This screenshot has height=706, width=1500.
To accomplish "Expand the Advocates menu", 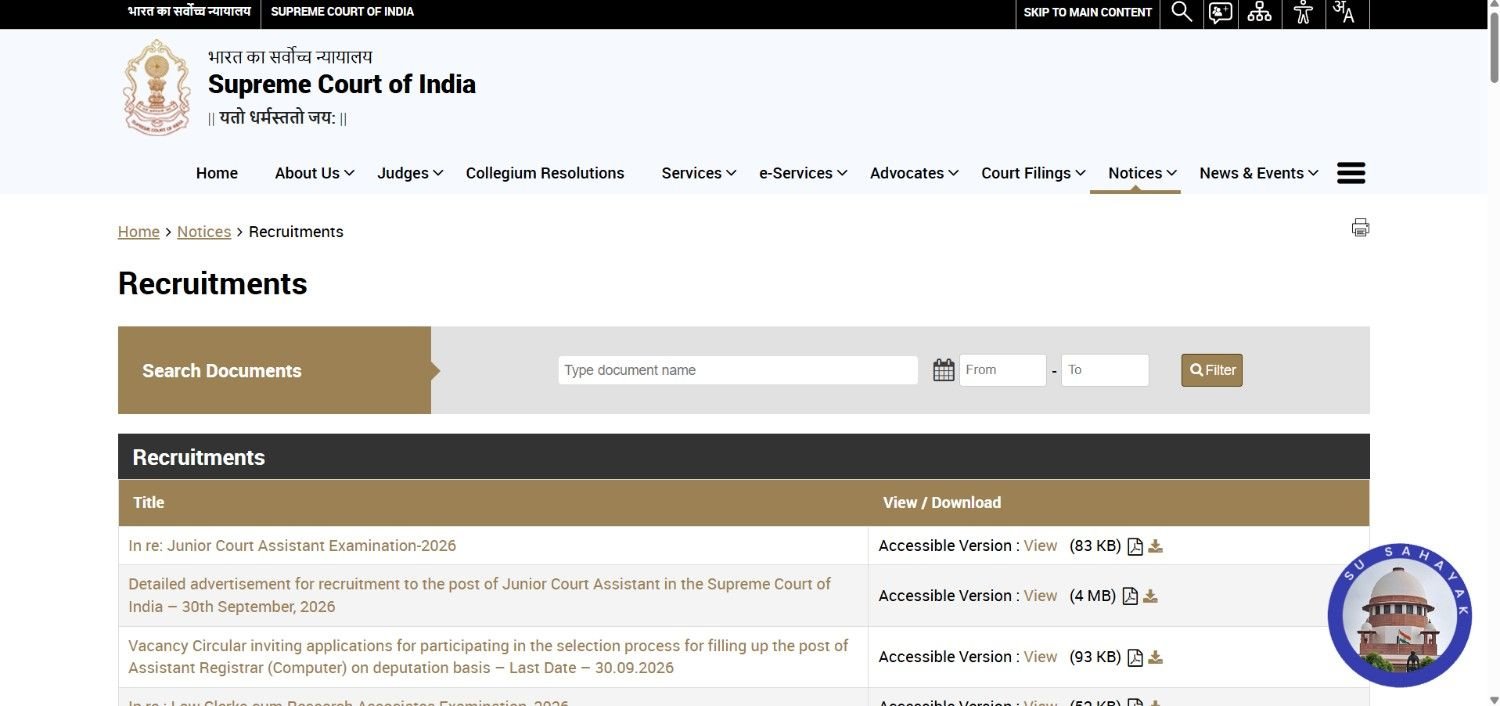I will point(914,173).
